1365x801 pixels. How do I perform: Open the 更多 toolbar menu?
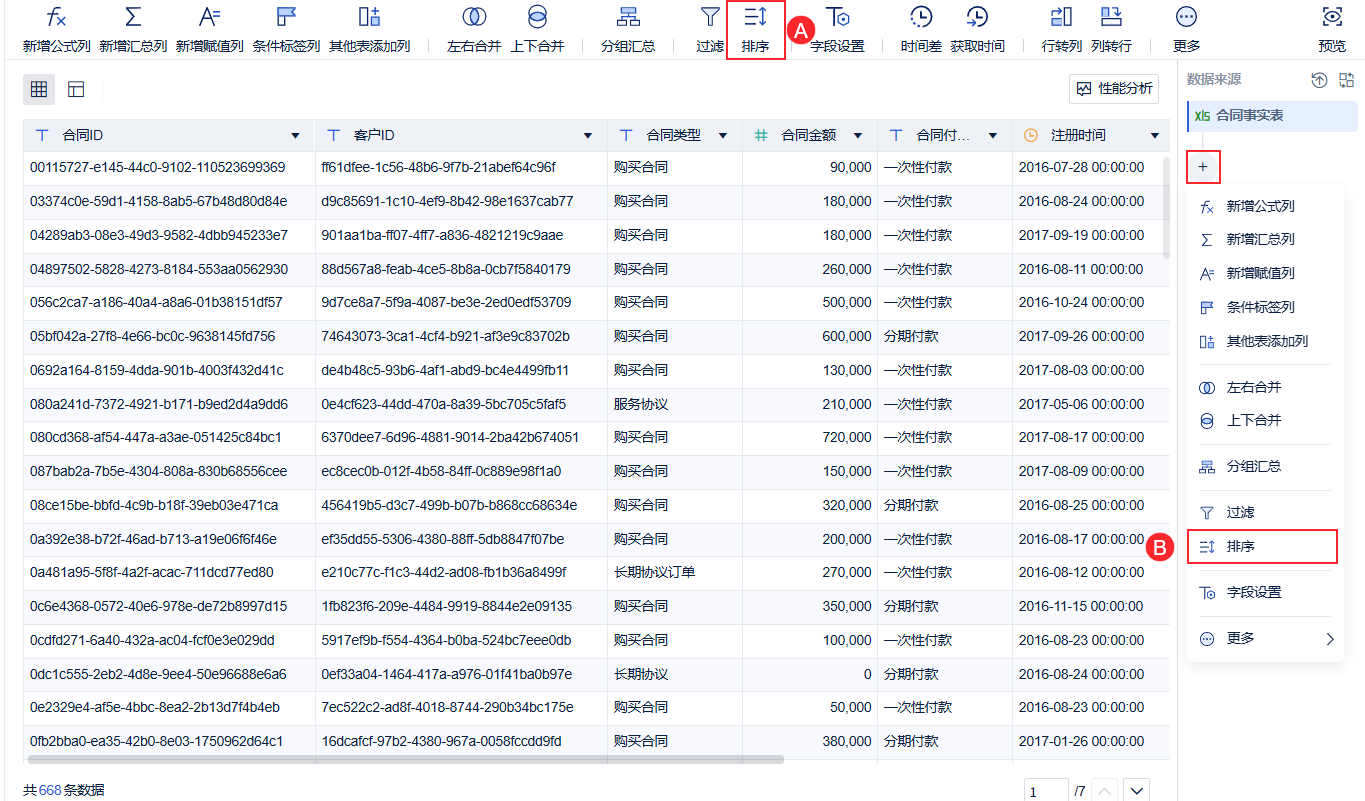point(1187,29)
